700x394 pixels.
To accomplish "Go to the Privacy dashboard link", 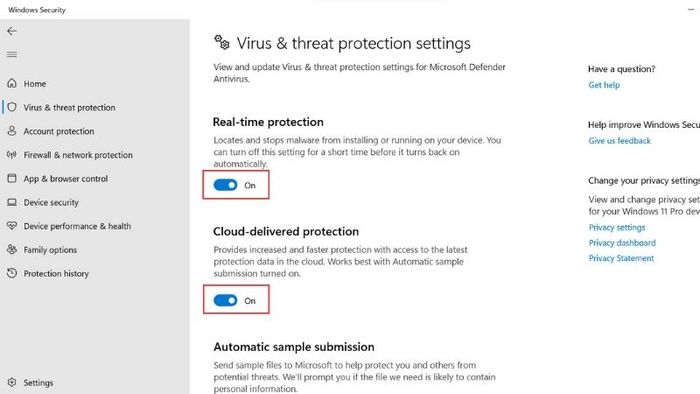I will 622,243.
